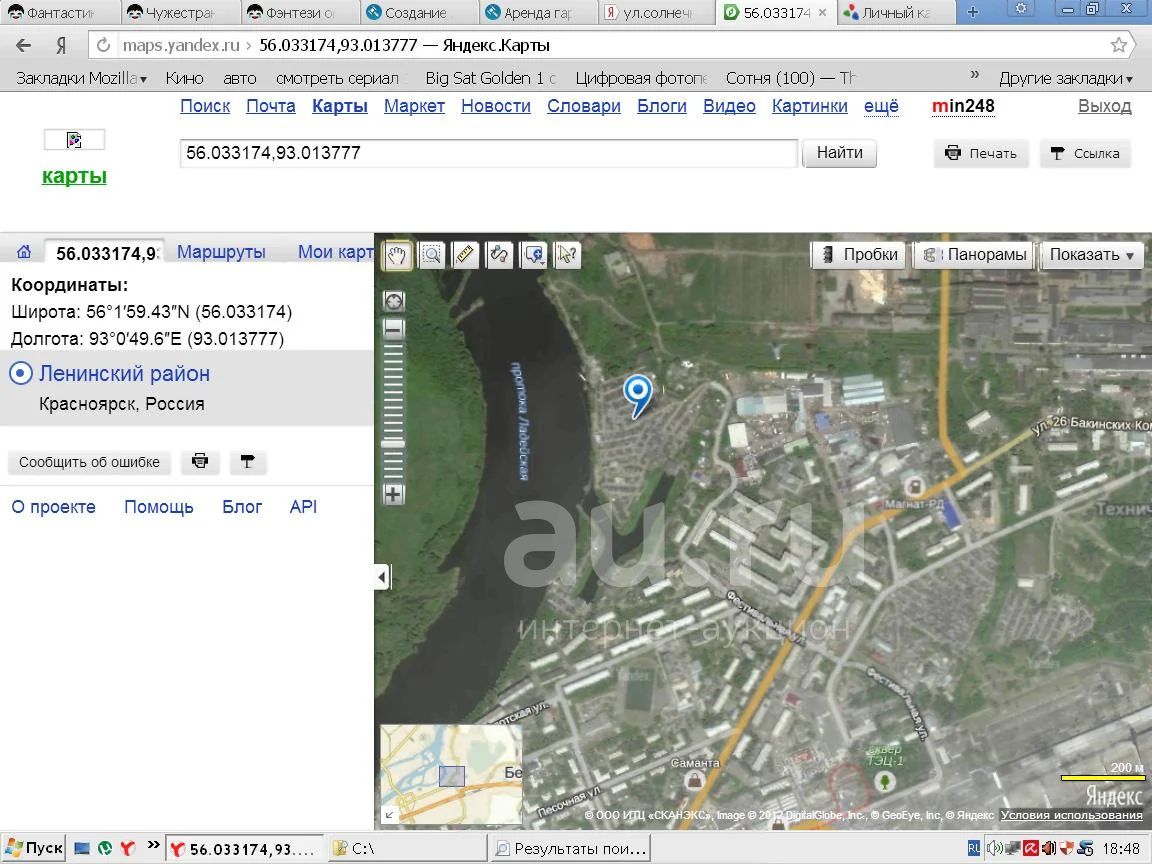Viewport: 1152px width, 864px height.
Task: Collapse the overview minimap with its corner arrow
Action: pos(389,815)
